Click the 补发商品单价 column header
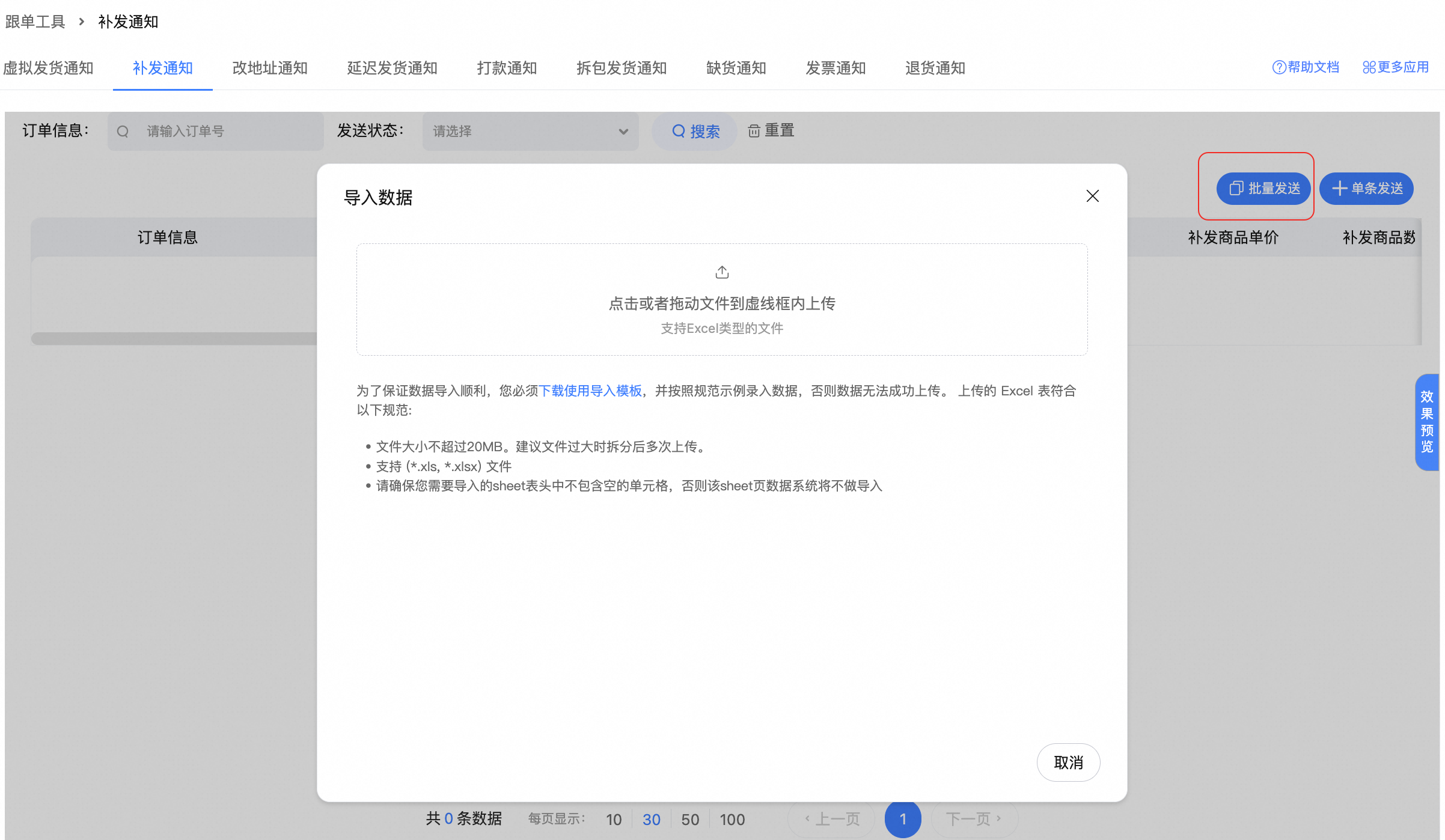The image size is (1445, 840). 1233,237
